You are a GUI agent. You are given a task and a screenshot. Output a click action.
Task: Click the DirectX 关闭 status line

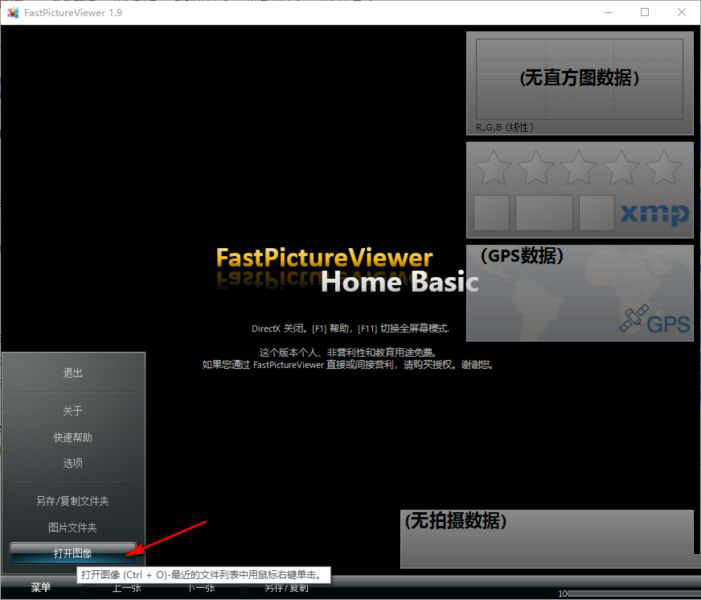tap(350, 329)
